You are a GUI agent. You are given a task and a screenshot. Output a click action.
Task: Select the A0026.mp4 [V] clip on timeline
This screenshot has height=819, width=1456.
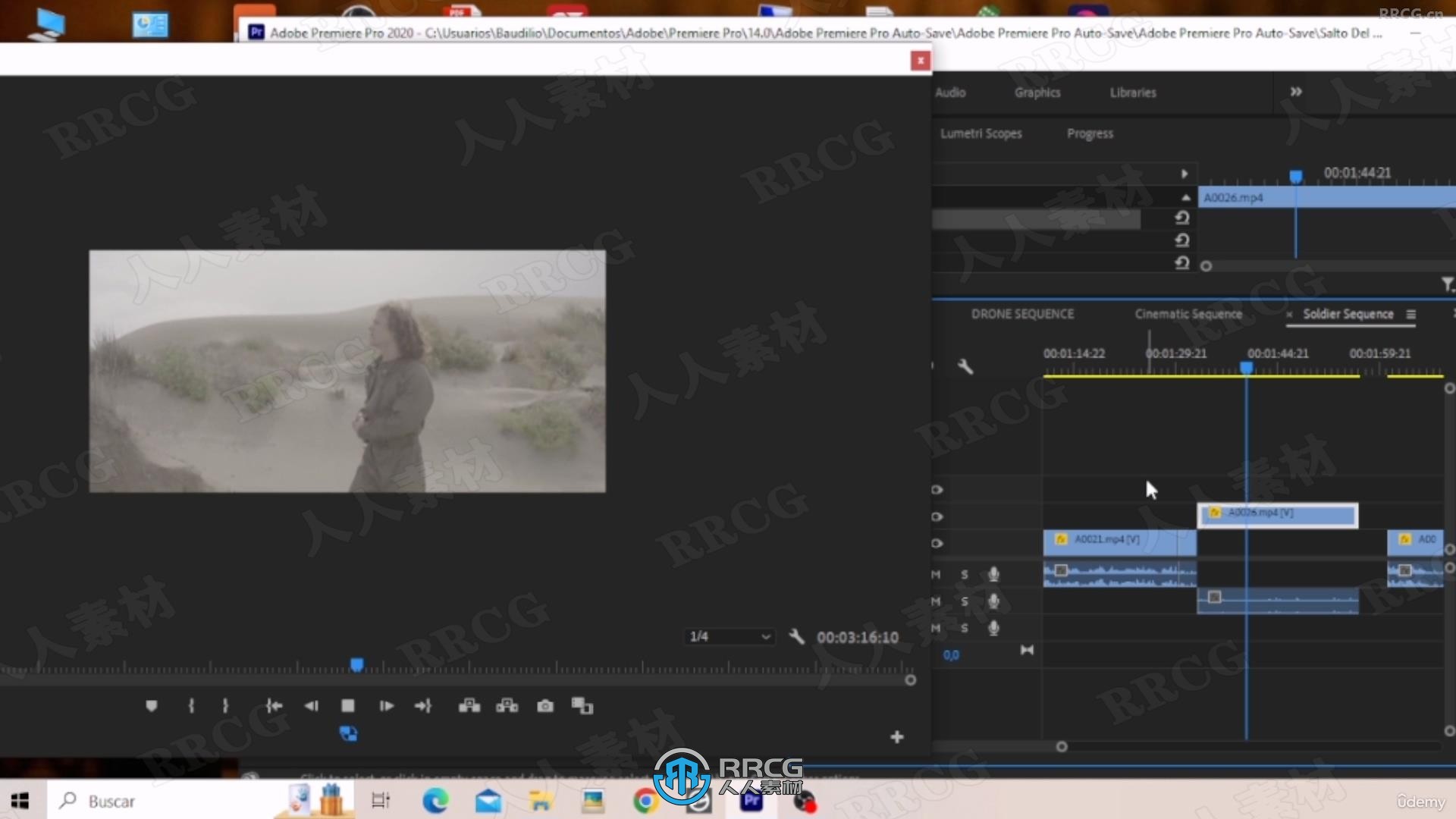click(x=1278, y=516)
